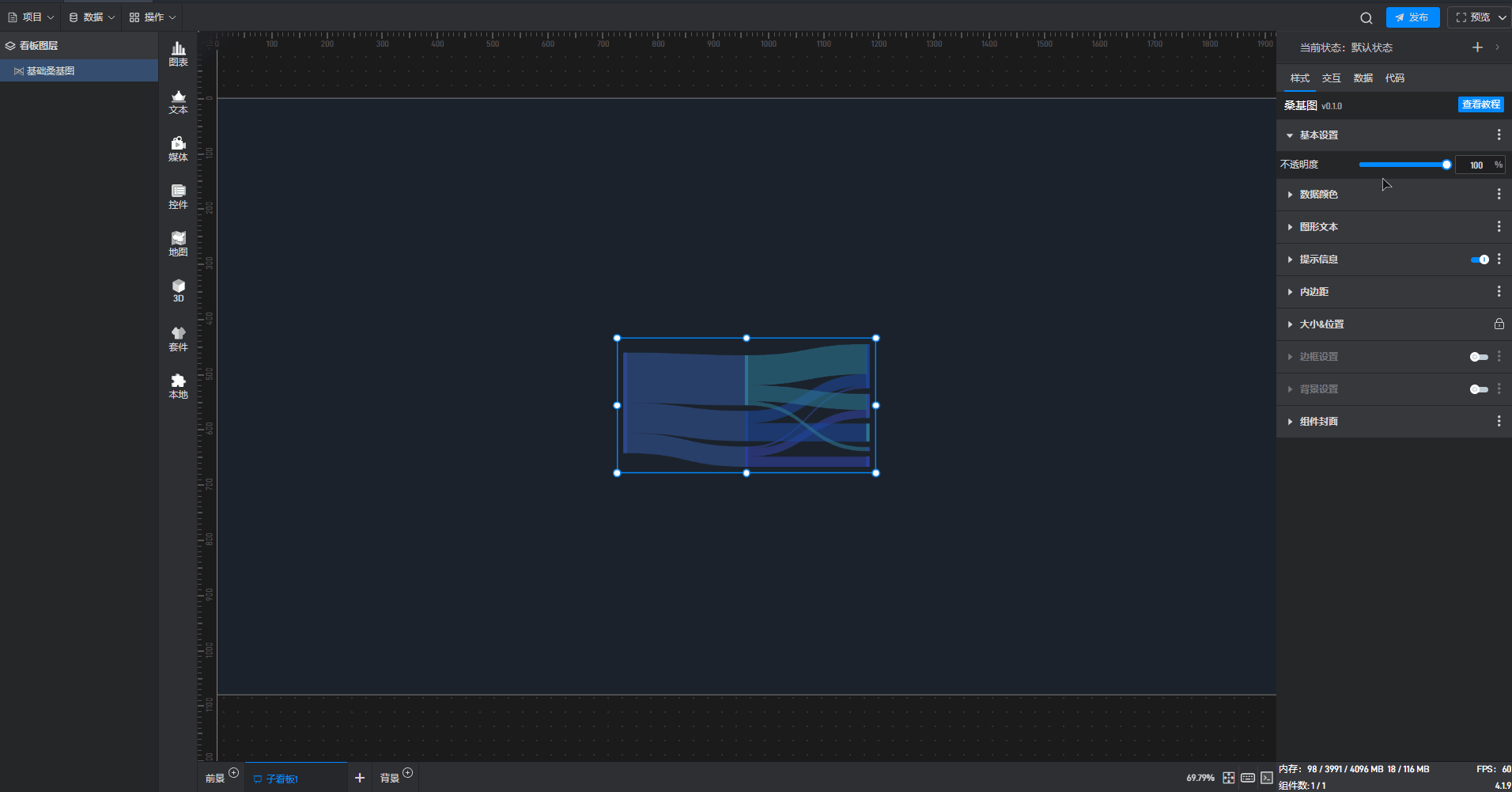Open the 项目 dropdown menu
Image resolution: width=1512 pixels, height=792 pixels.
pyautogui.click(x=32, y=17)
